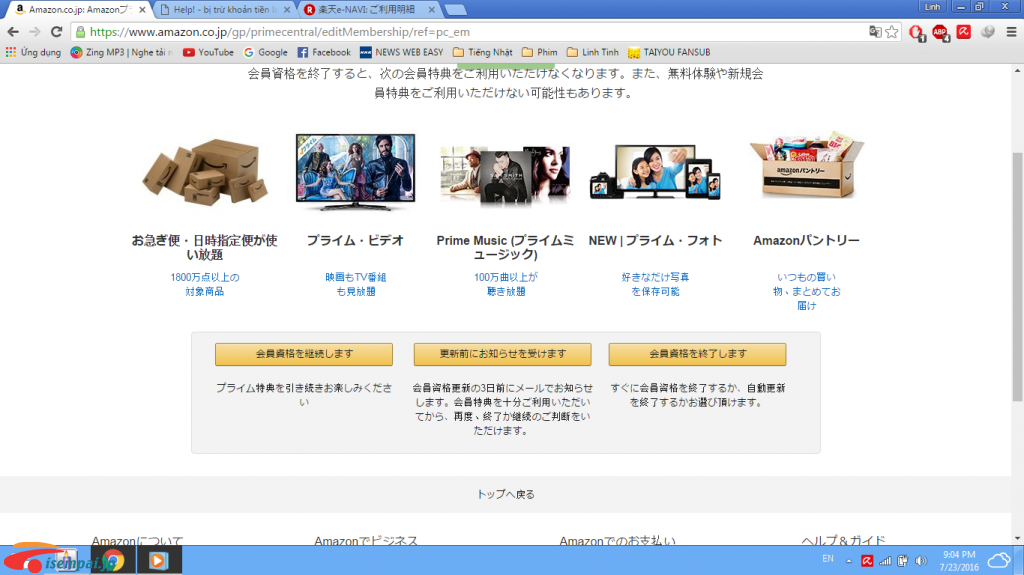Open the red antivirus tray icon

pyautogui.click(x=867, y=561)
